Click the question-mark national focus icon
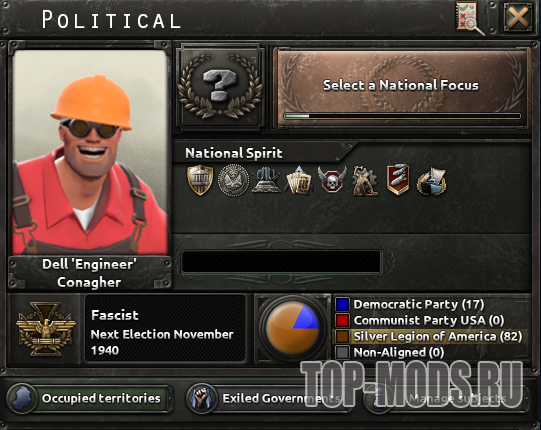 click(x=220, y=87)
